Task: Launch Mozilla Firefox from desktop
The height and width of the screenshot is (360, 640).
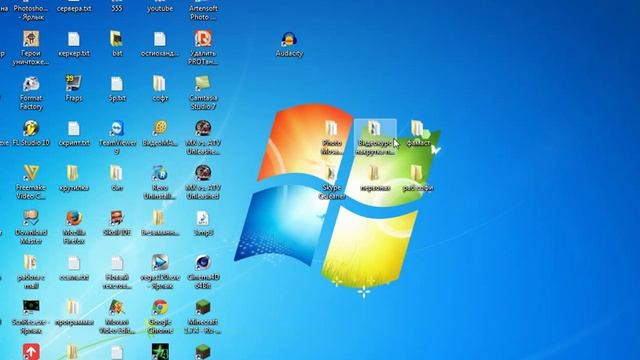Action: click(74, 218)
